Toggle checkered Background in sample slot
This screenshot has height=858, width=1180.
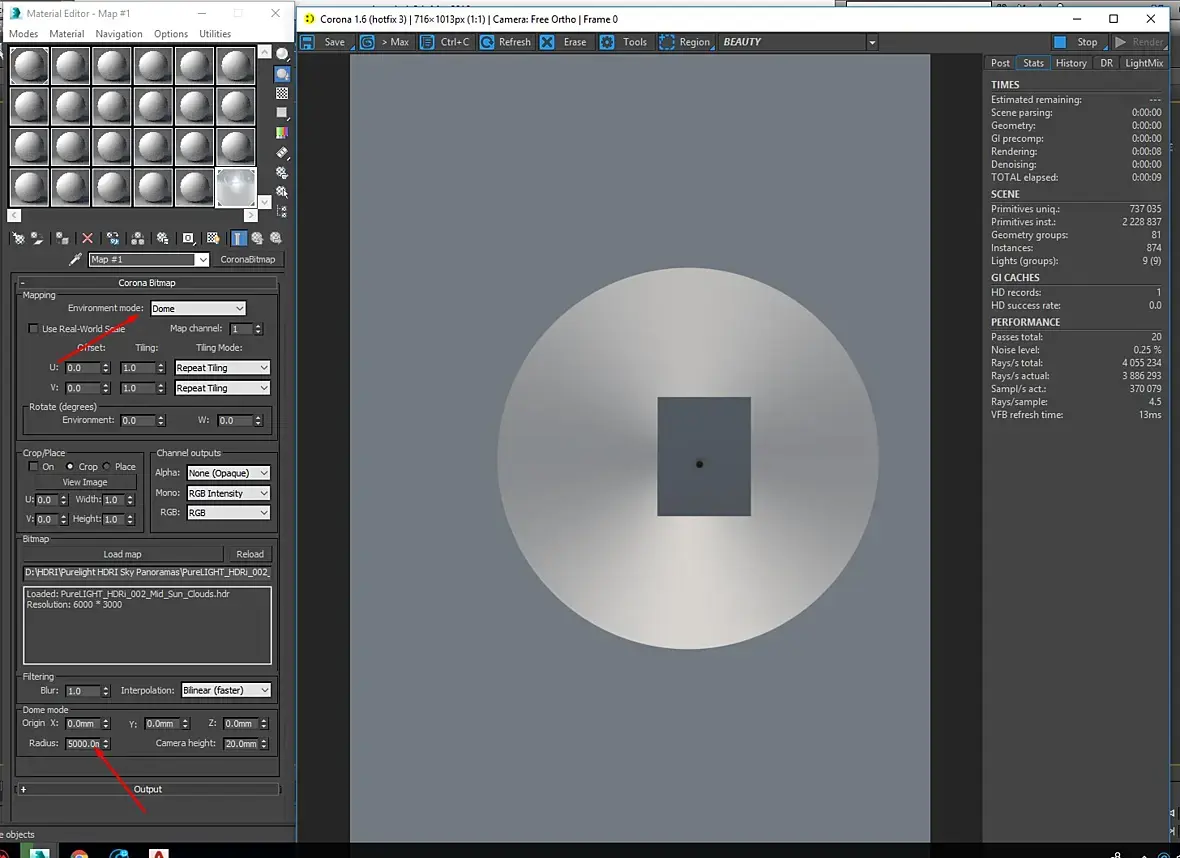click(x=282, y=93)
